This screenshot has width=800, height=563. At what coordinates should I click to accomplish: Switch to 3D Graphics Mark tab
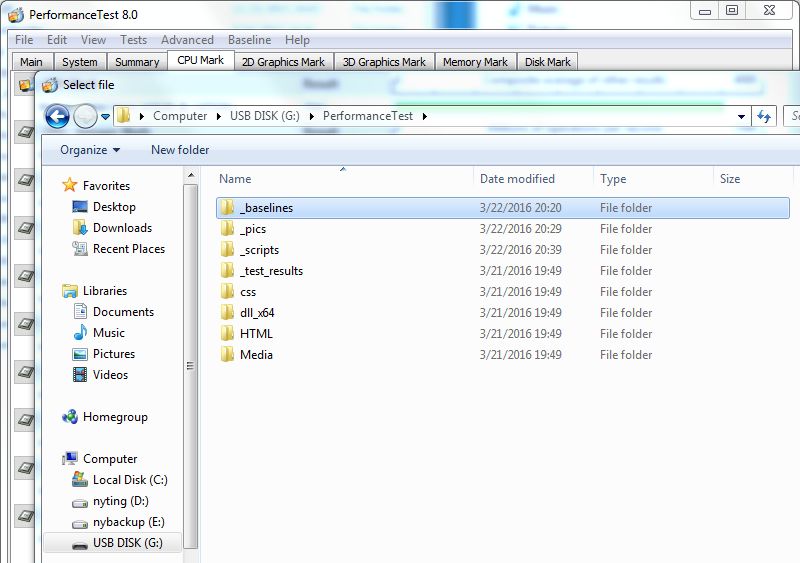[x=384, y=62]
